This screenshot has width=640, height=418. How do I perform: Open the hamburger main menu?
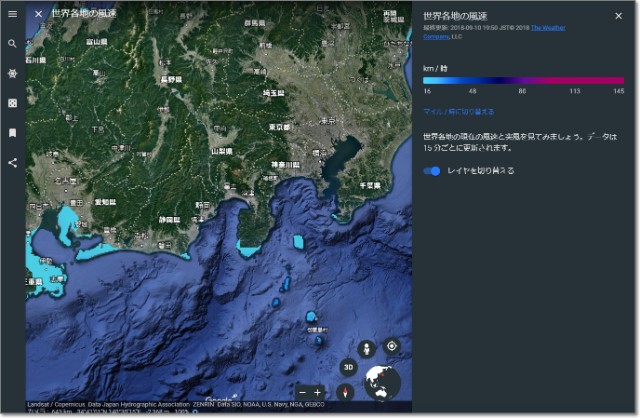tap(12, 14)
